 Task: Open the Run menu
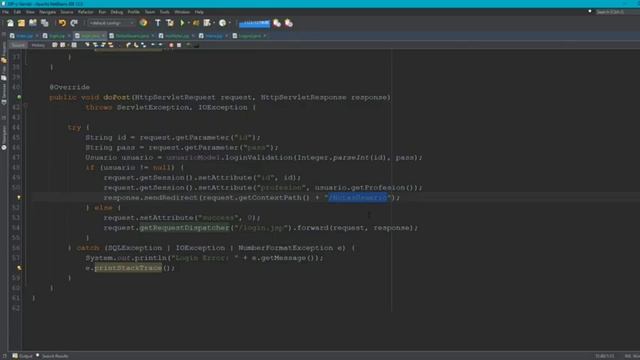102,12
